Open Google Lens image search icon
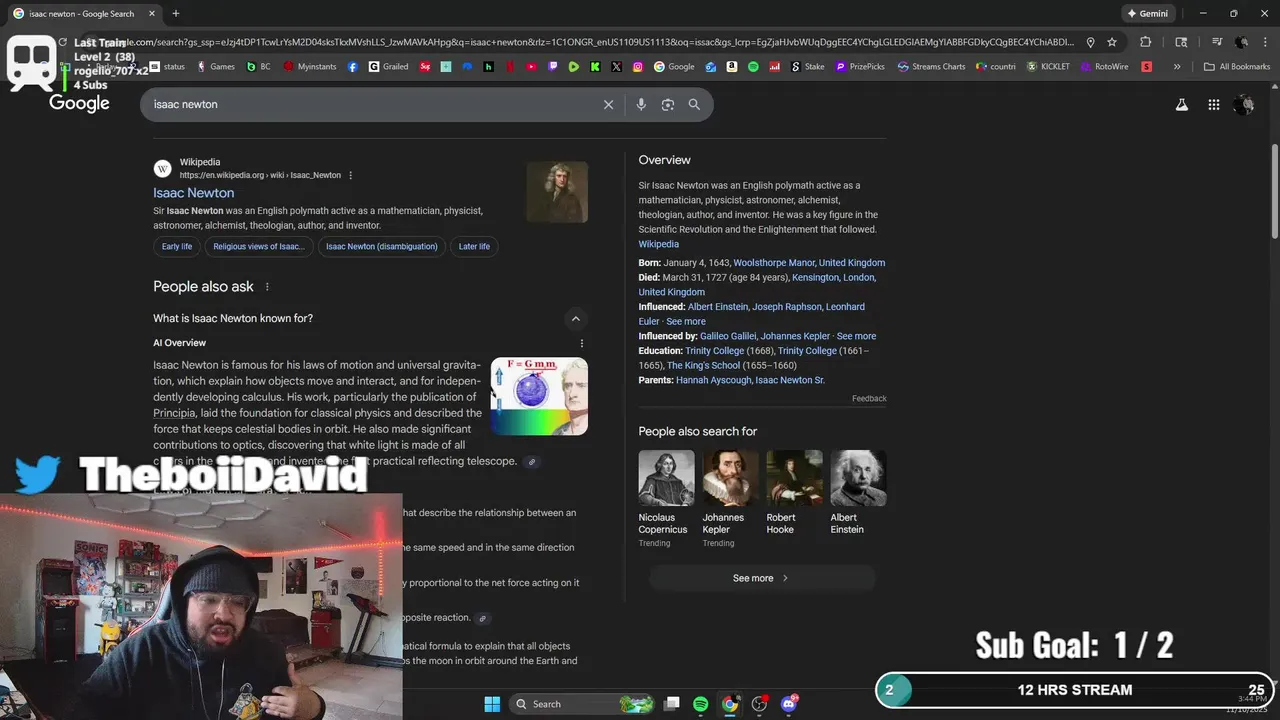This screenshot has width=1280, height=720. (x=668, y=104)
